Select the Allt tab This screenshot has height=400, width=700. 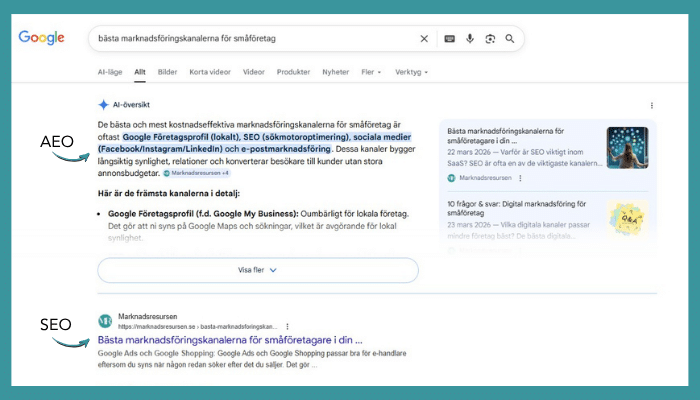pyautogui.click(x=140, y=72)
